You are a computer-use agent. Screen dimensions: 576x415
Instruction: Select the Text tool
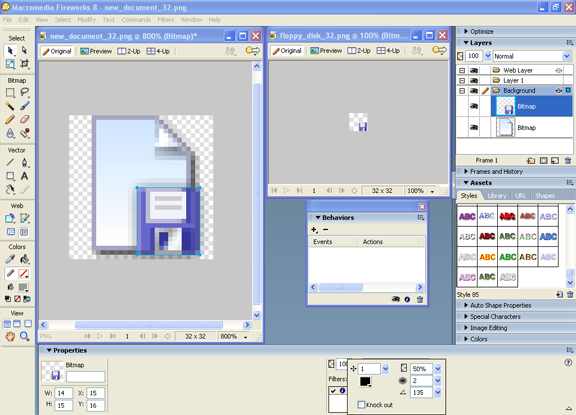[x=24, y=176]
